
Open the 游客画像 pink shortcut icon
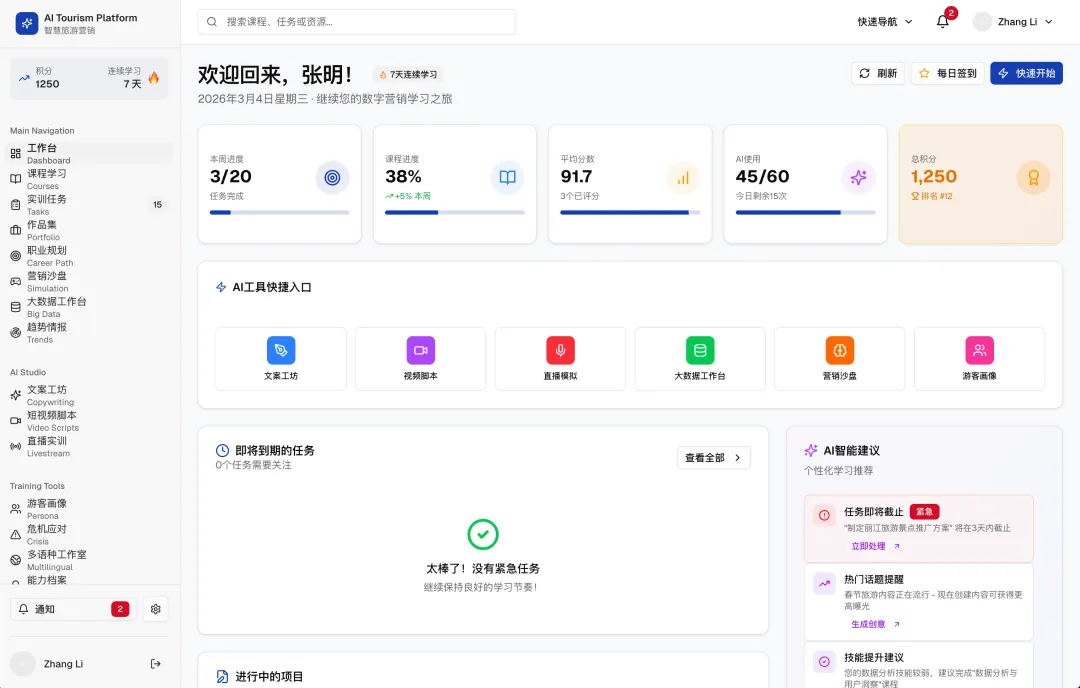979,351
